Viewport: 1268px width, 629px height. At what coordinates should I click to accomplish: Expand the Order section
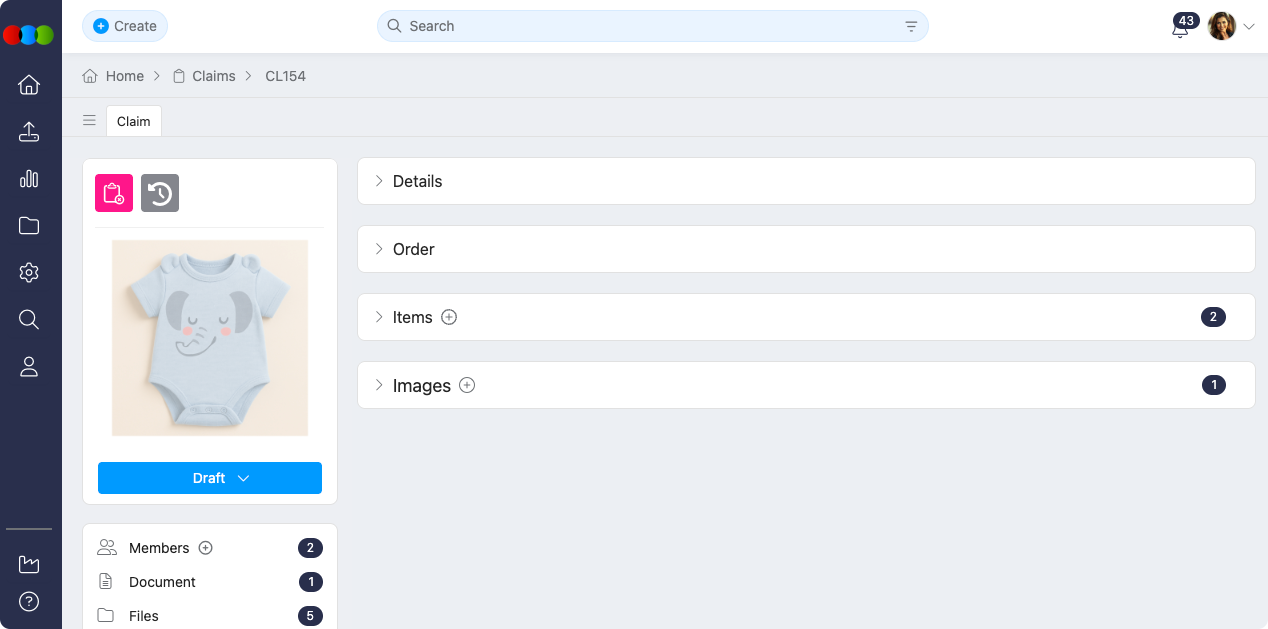coord(413,249)
